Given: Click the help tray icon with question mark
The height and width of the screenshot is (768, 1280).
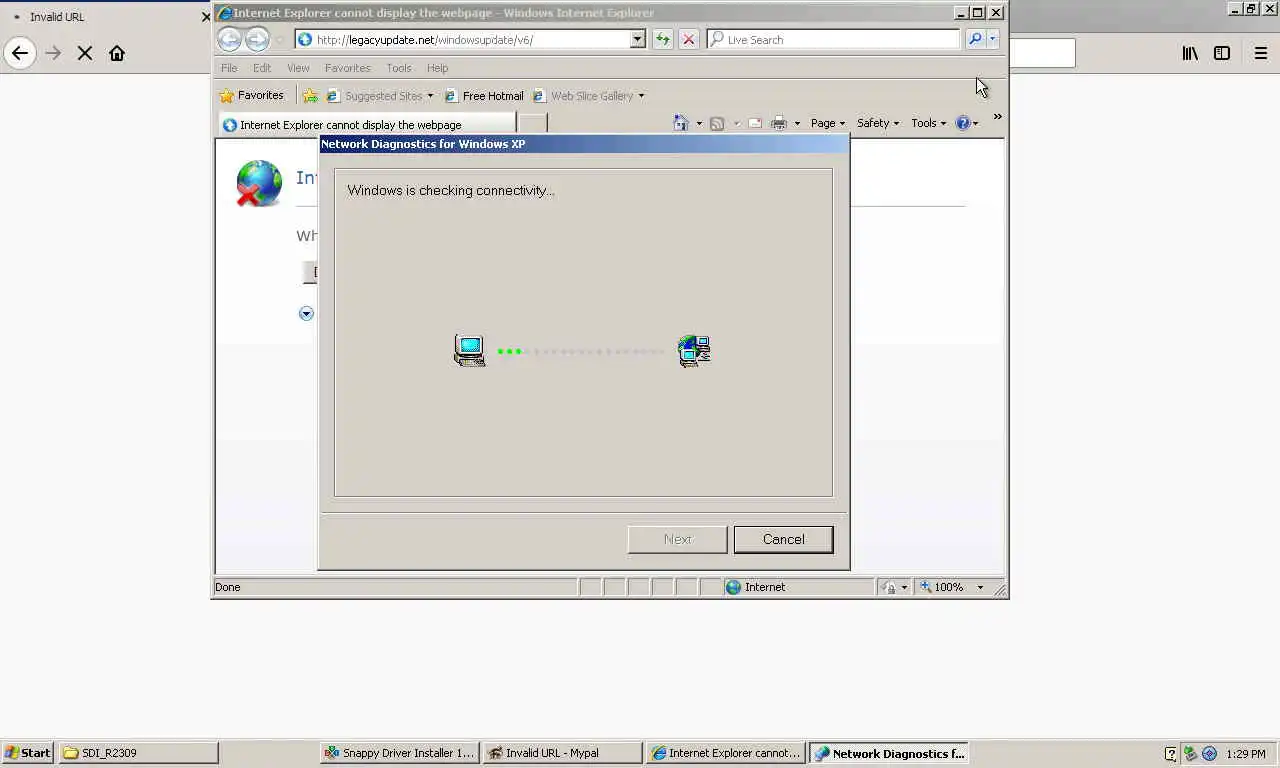Looking at the screenshot, I should (x=1171, y=754).
